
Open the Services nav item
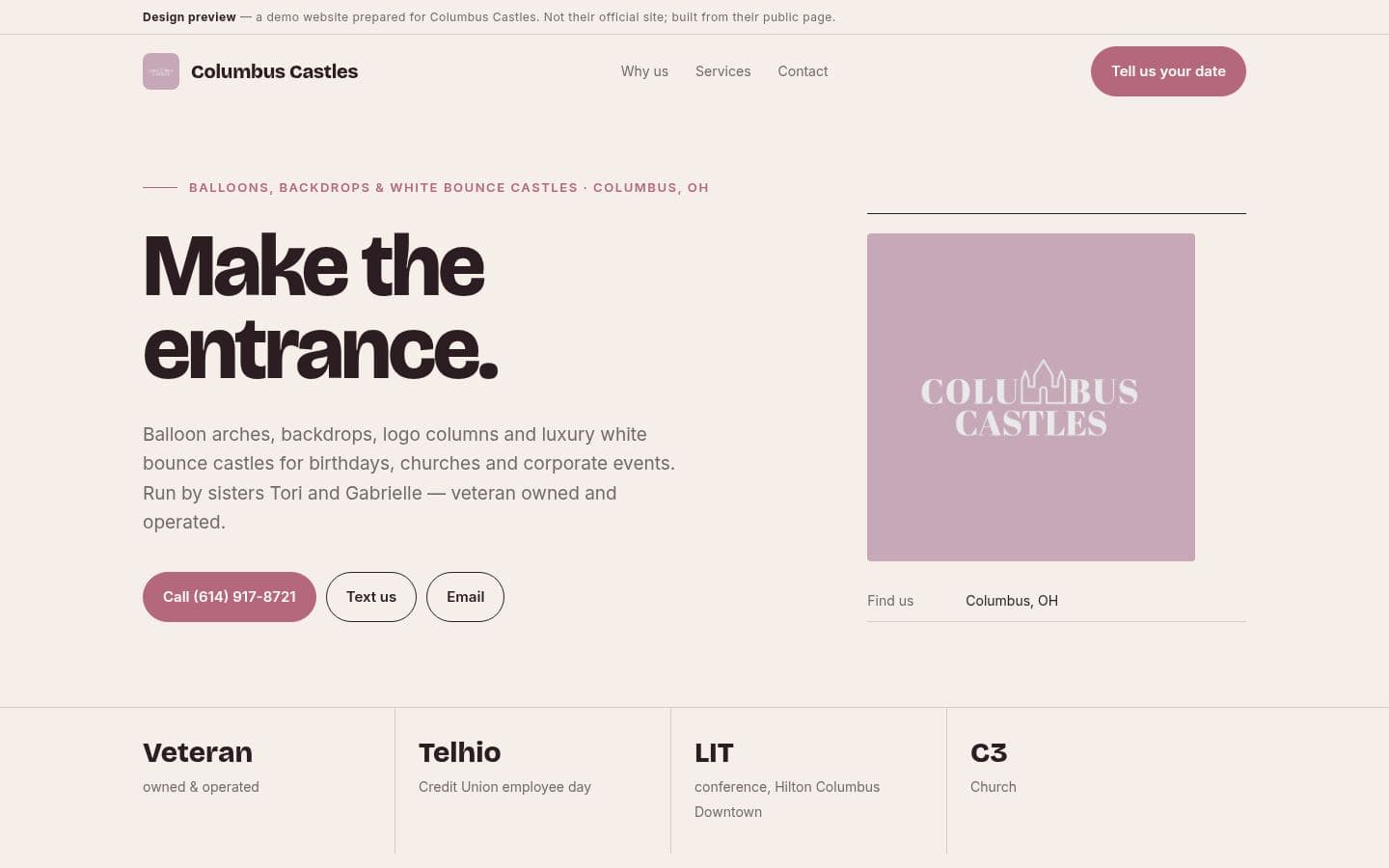point(722,71)
